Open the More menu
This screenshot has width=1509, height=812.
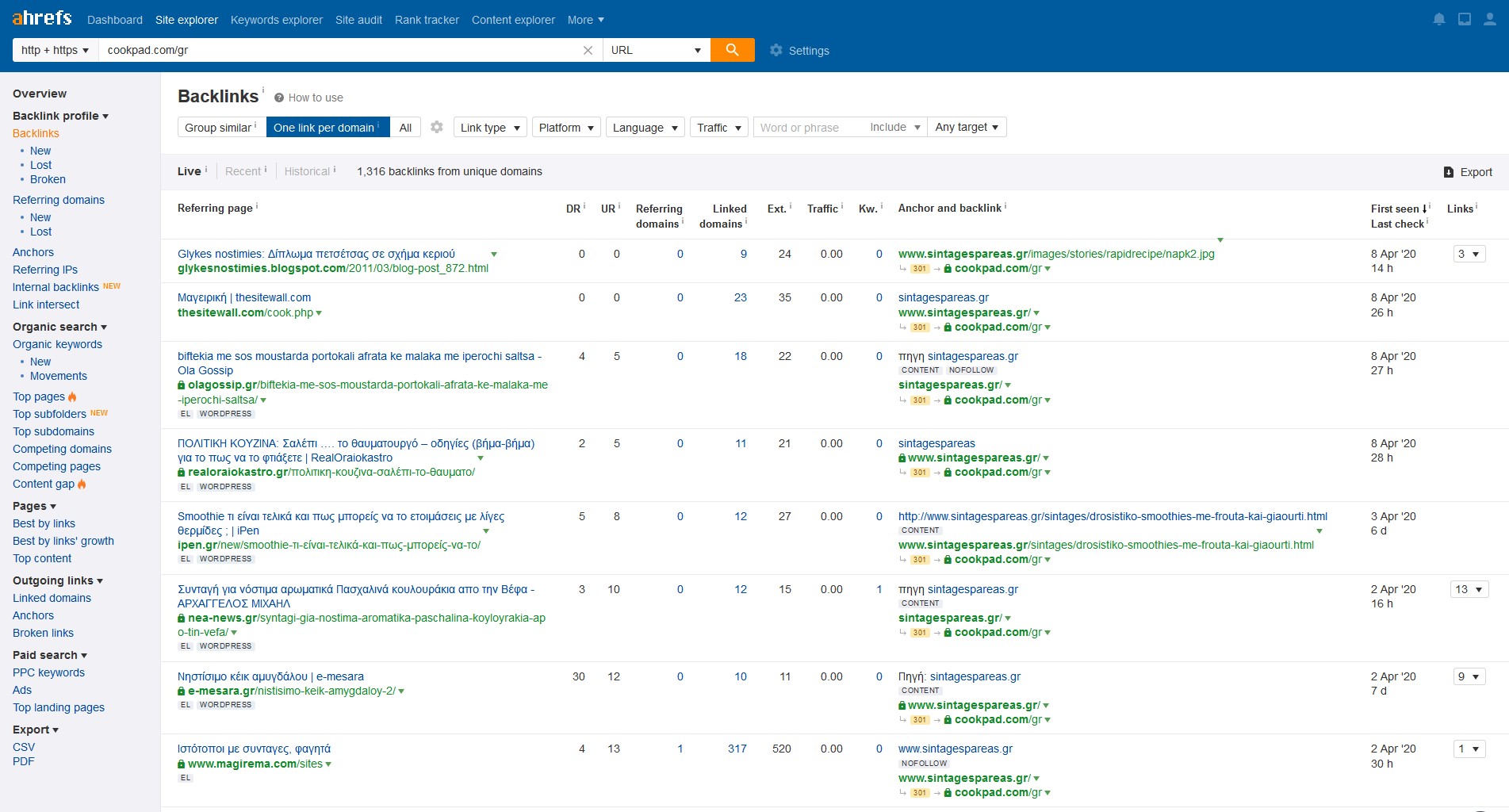pyautogui.click(x=586, y=20)
